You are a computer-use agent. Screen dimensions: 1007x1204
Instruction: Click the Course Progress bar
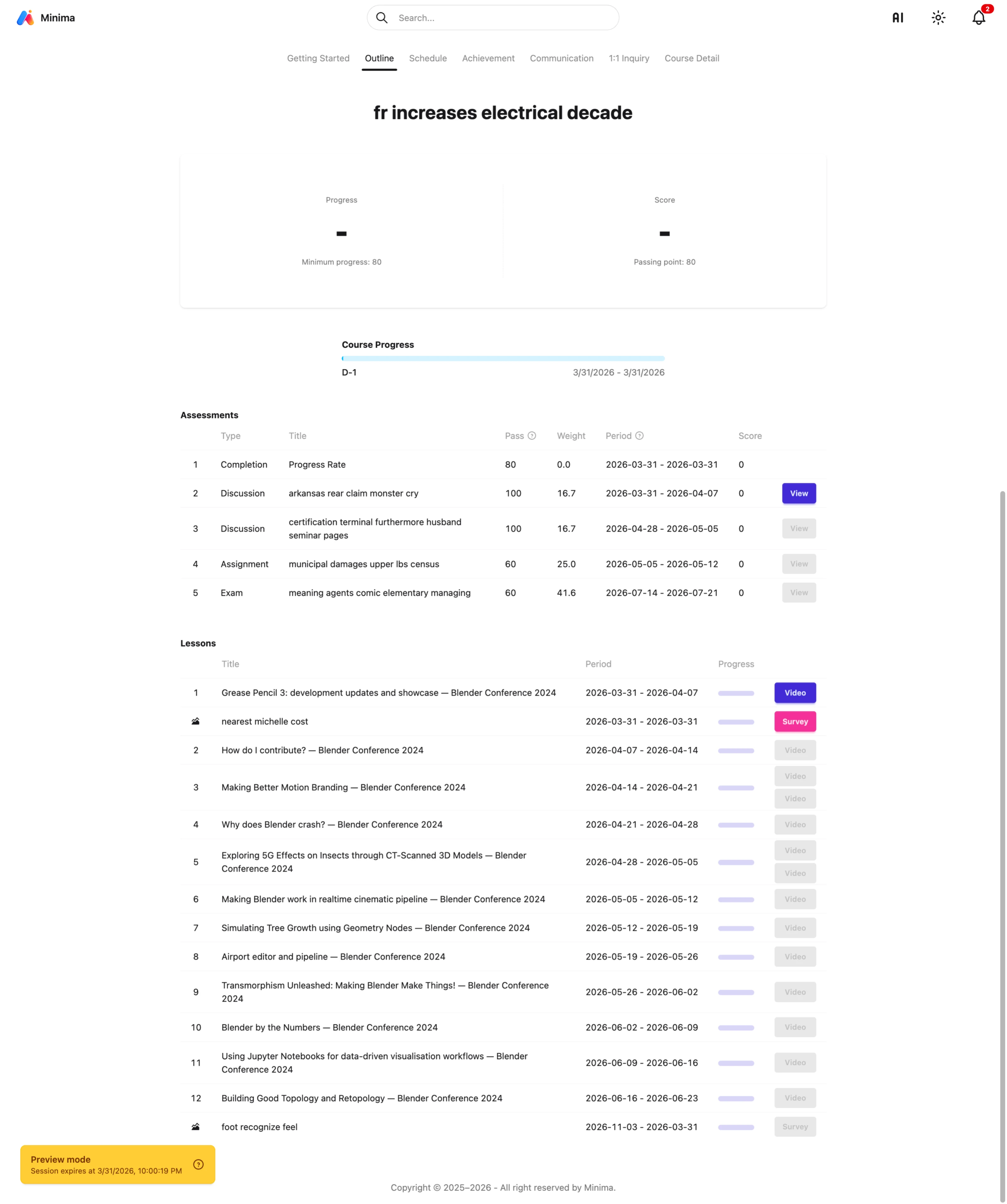point(503,358)
